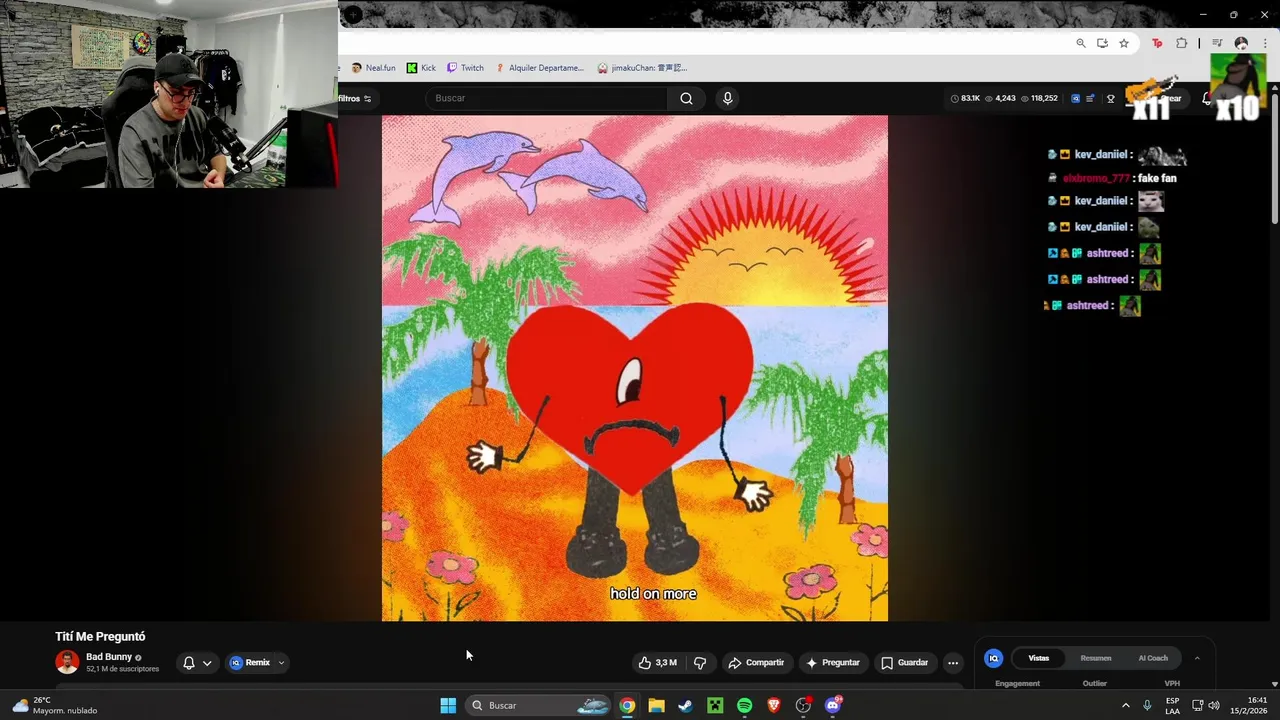
Task: Open the Bad Bunny channel name link
Action: (109, 657)
